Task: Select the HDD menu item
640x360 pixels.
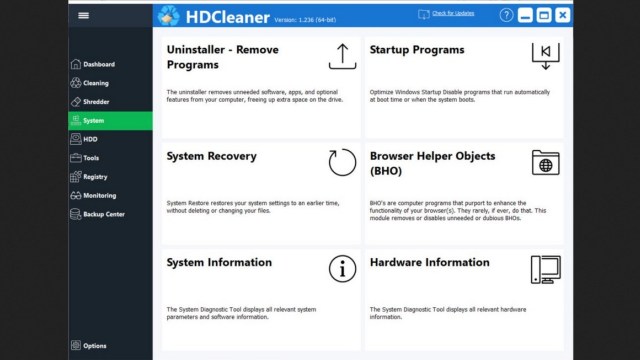Action: click(x=90, y=139)
